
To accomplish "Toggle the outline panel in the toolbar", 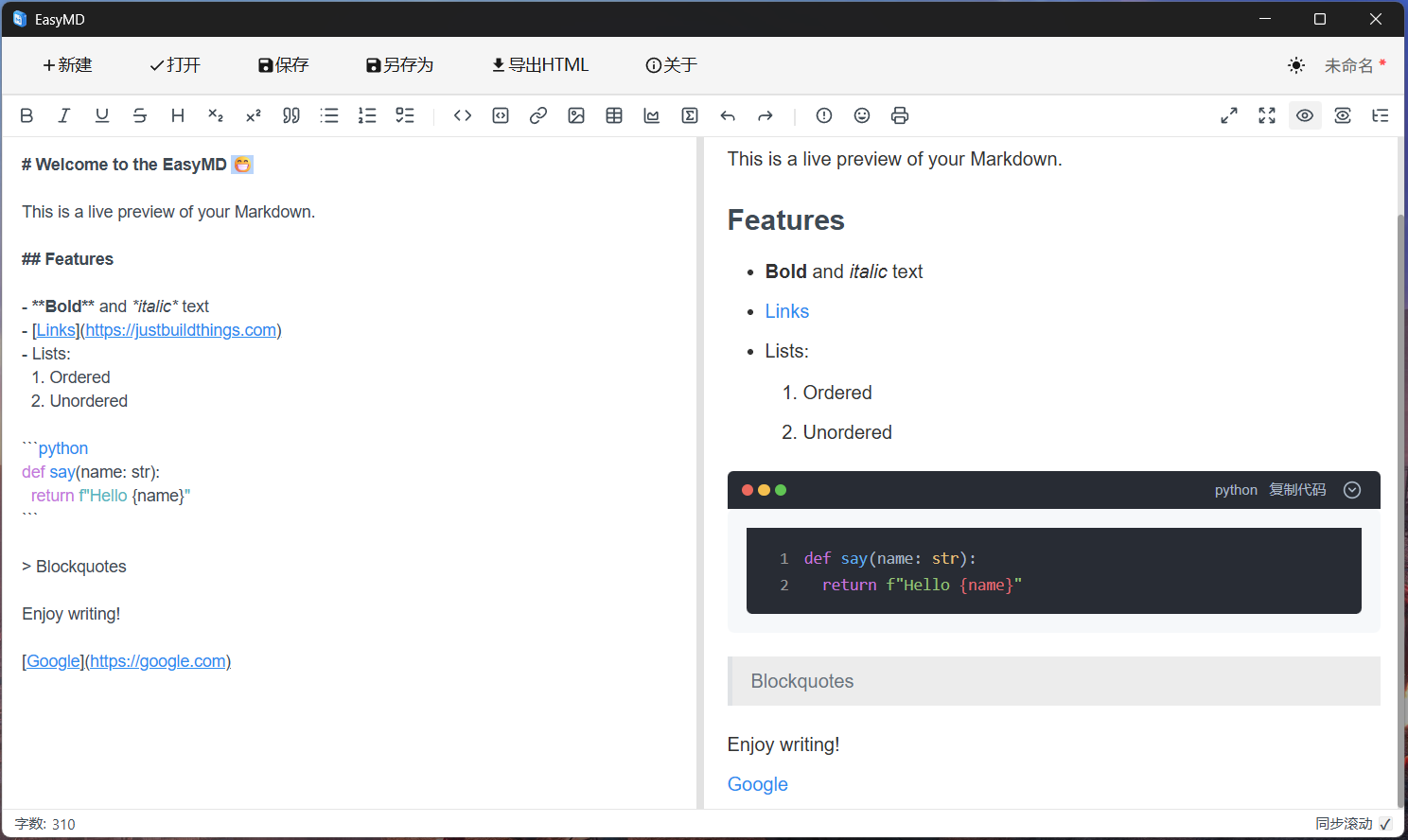I will [1381, 115].
